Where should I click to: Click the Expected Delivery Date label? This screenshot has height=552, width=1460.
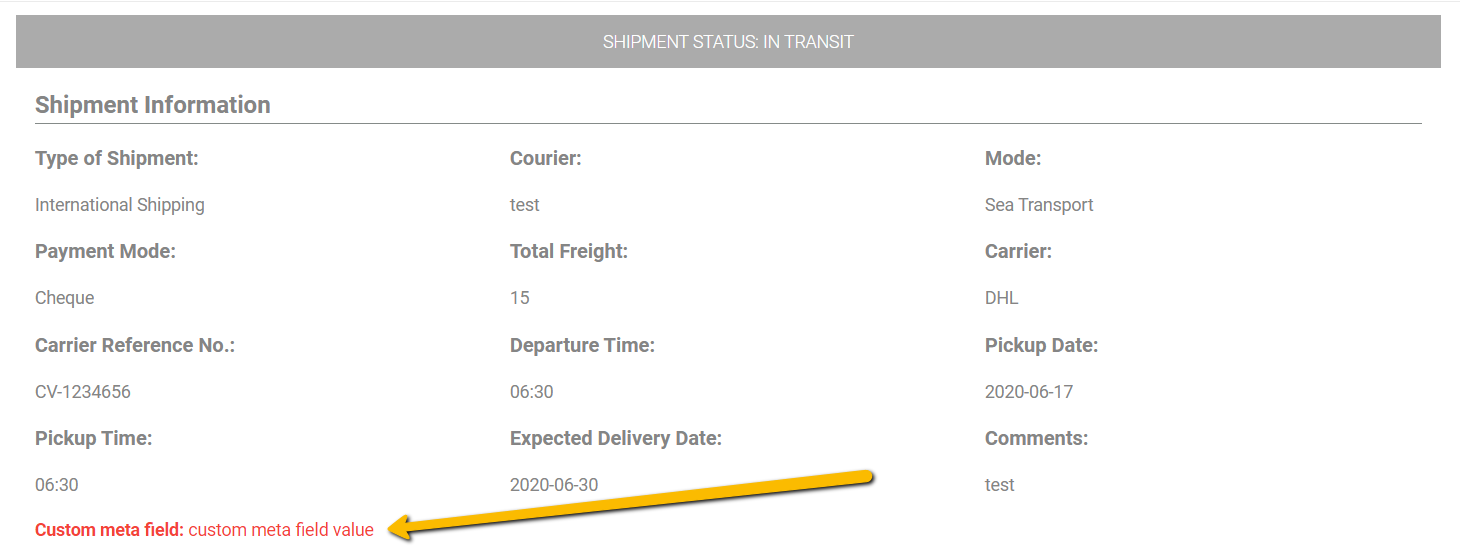616,438
